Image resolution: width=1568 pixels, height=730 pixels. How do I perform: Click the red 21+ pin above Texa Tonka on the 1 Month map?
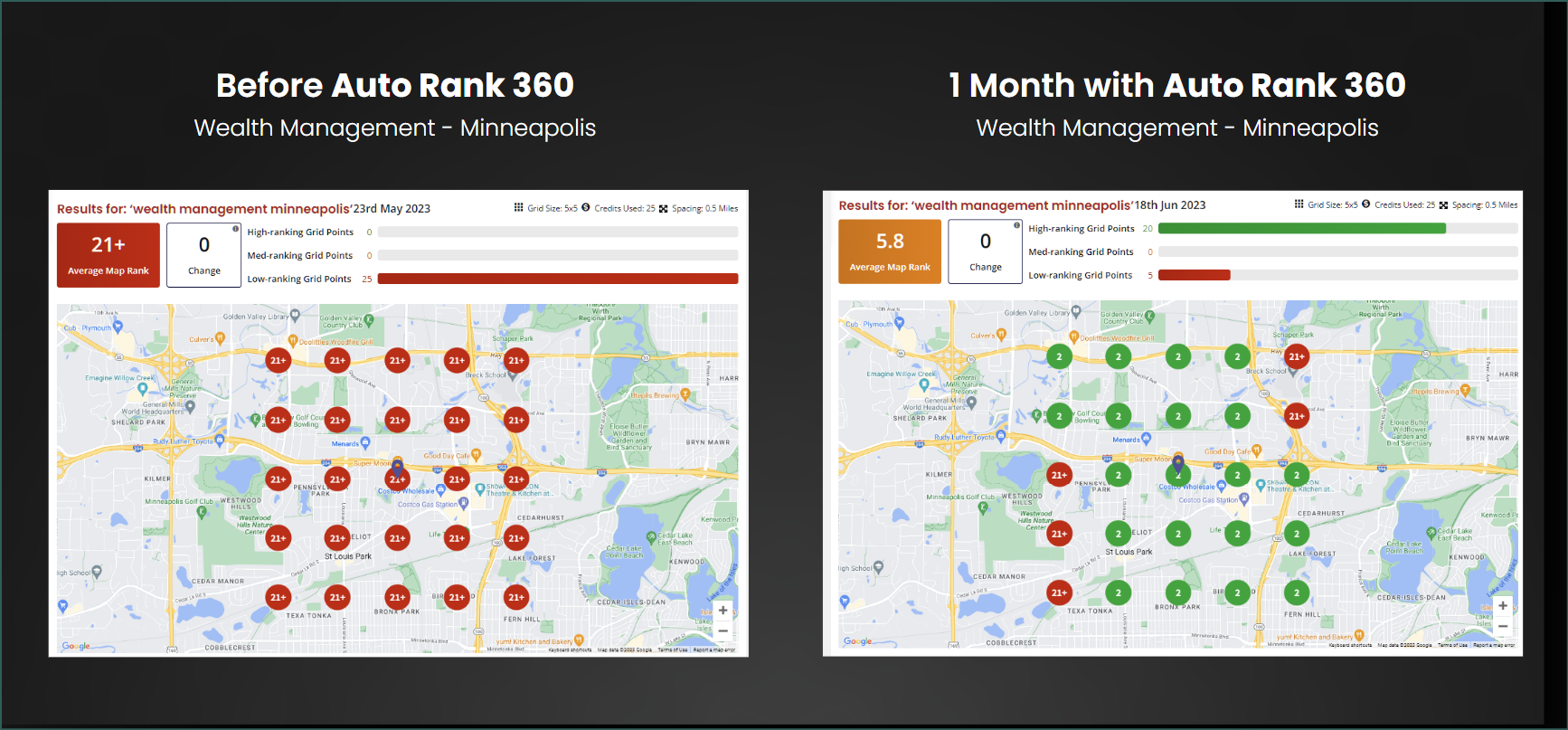click(x=1059, y=593)
